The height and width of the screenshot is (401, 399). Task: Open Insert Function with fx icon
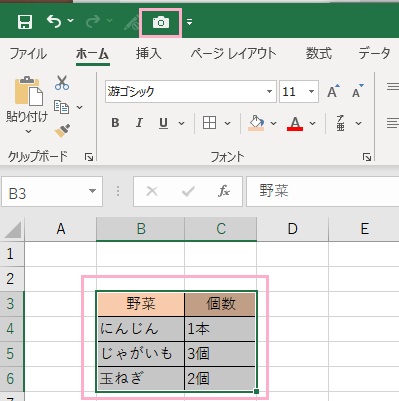point(224,191)
